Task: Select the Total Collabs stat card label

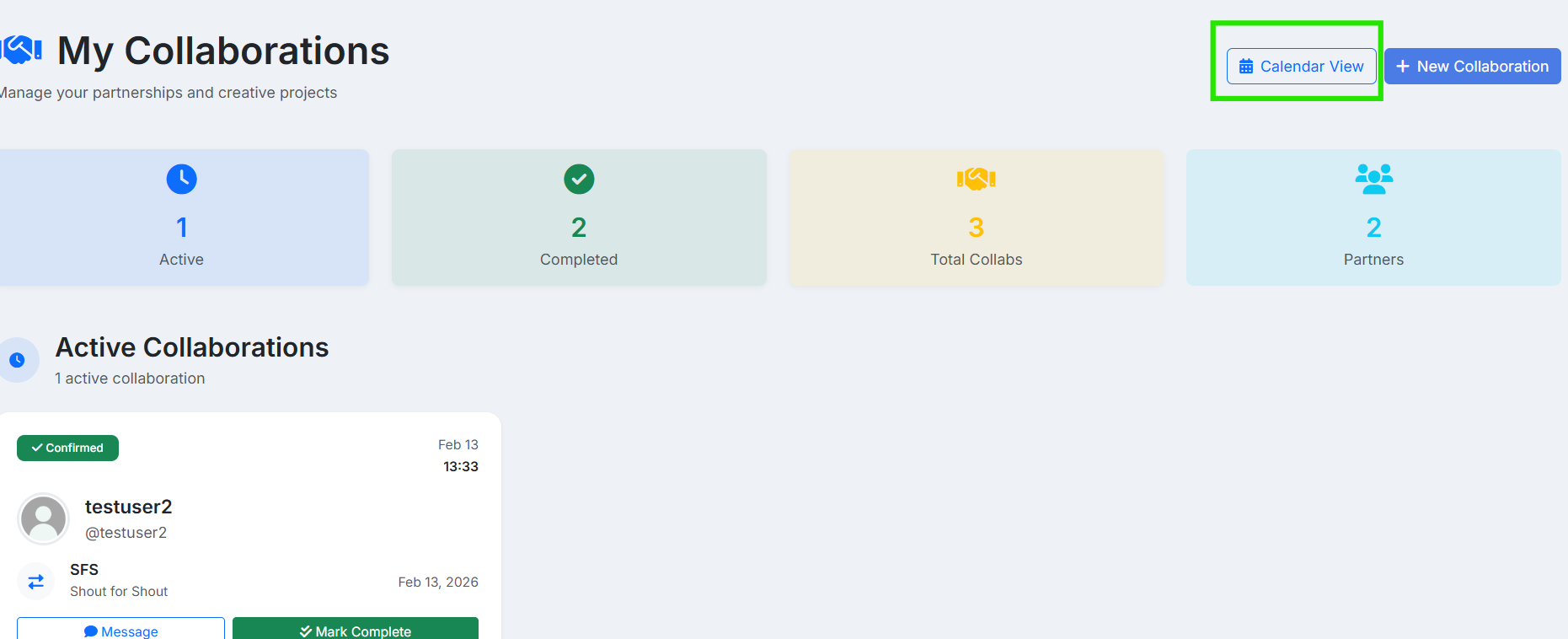Action: coord(976,260)
